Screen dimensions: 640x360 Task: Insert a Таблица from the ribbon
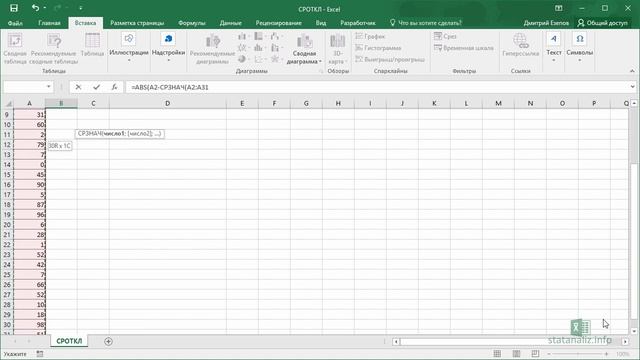coord(92,45)
